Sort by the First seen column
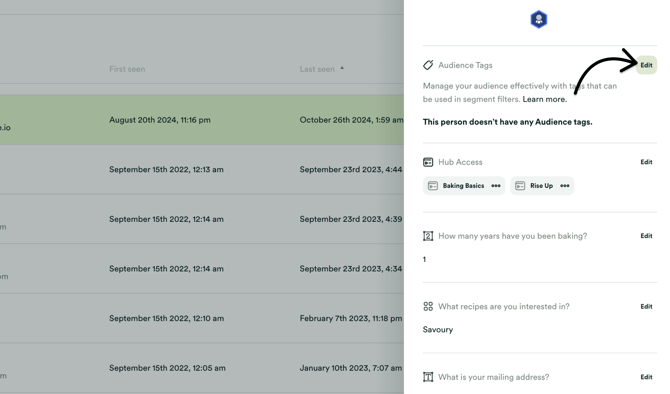 pos(127,69)
